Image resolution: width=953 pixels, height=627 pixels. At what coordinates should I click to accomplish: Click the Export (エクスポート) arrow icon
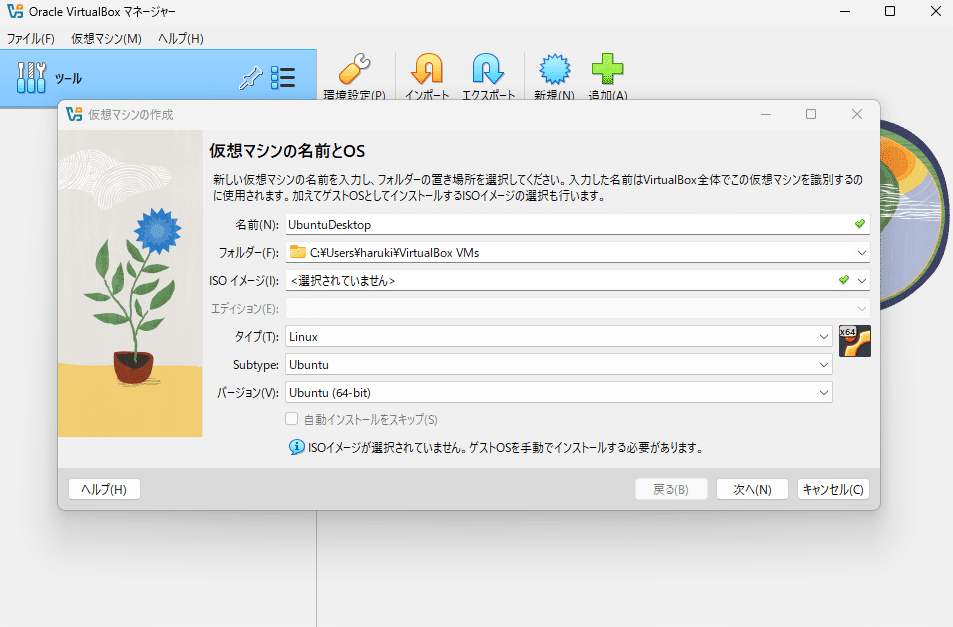(487, 69)
